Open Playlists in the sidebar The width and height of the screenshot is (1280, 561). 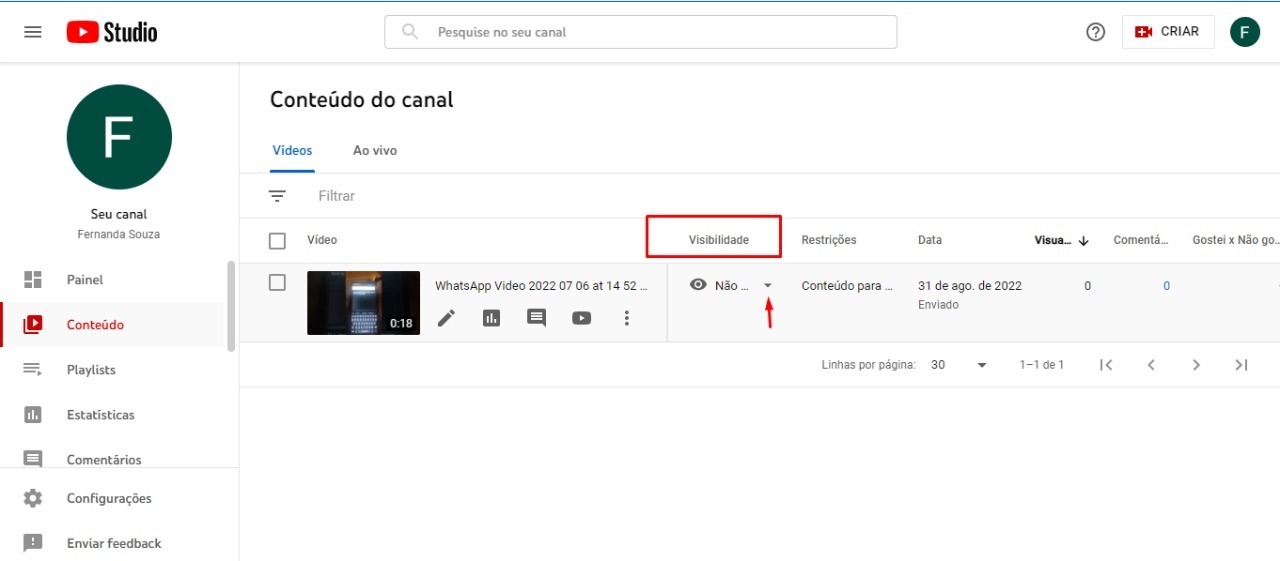[x=91, y=370]
